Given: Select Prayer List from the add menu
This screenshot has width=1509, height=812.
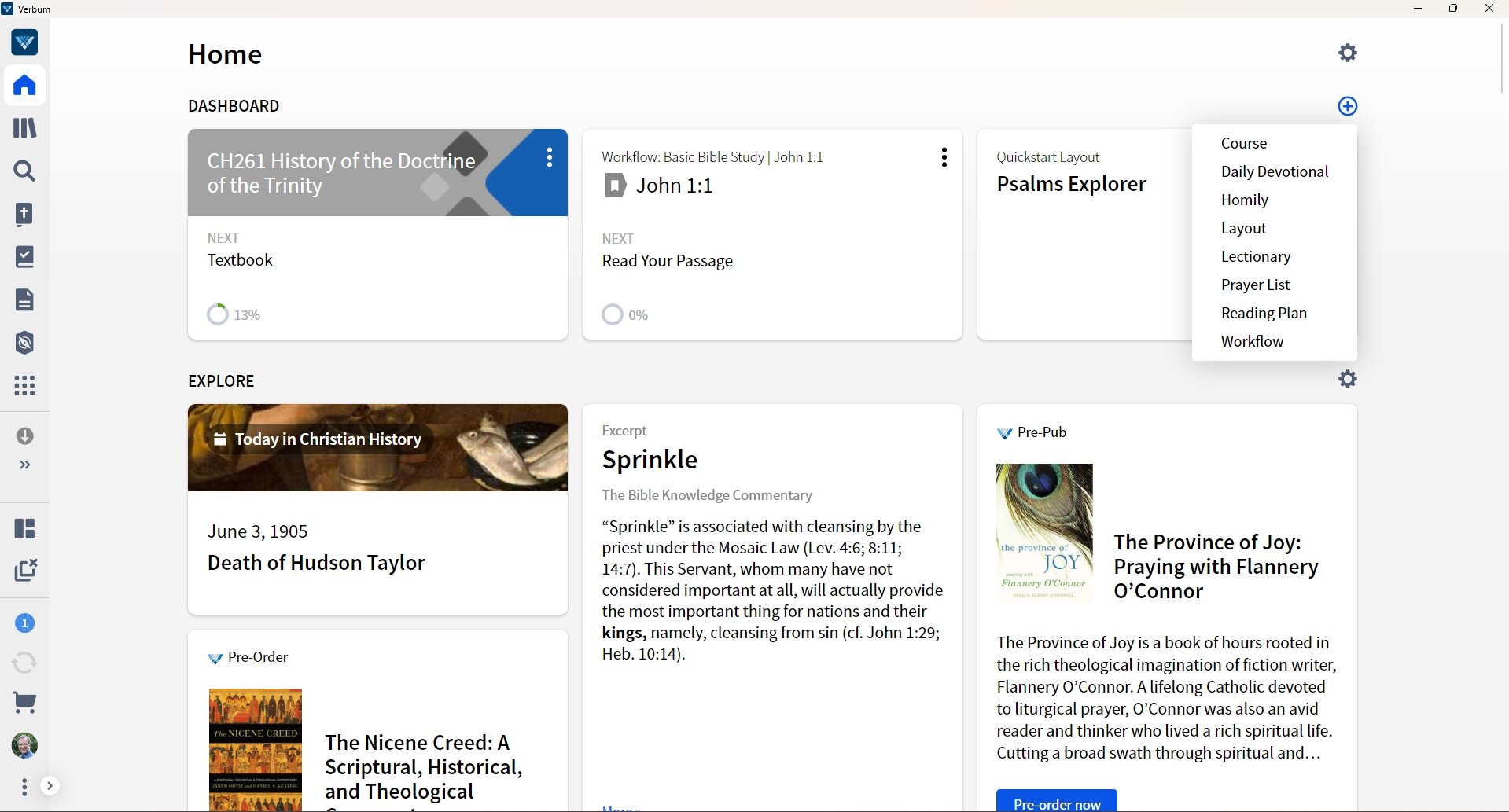Looking at the screenshot, I should (x=1275, y=285).
